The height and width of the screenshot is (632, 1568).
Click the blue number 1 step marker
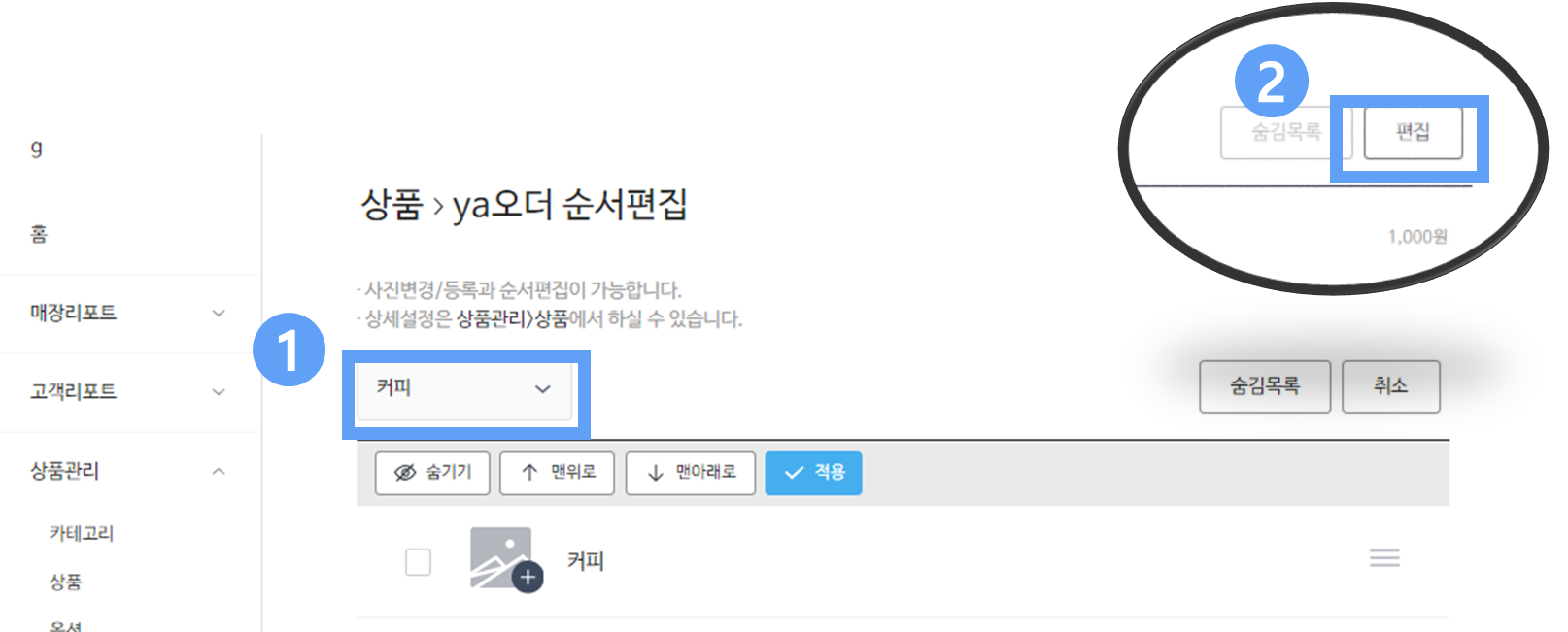pos(289,349)
